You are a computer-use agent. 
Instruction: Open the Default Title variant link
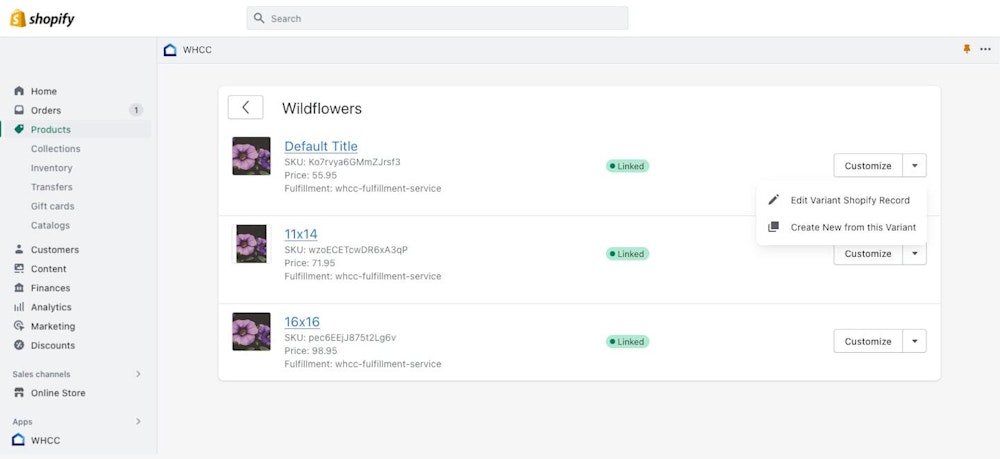(x=320, y=146)
